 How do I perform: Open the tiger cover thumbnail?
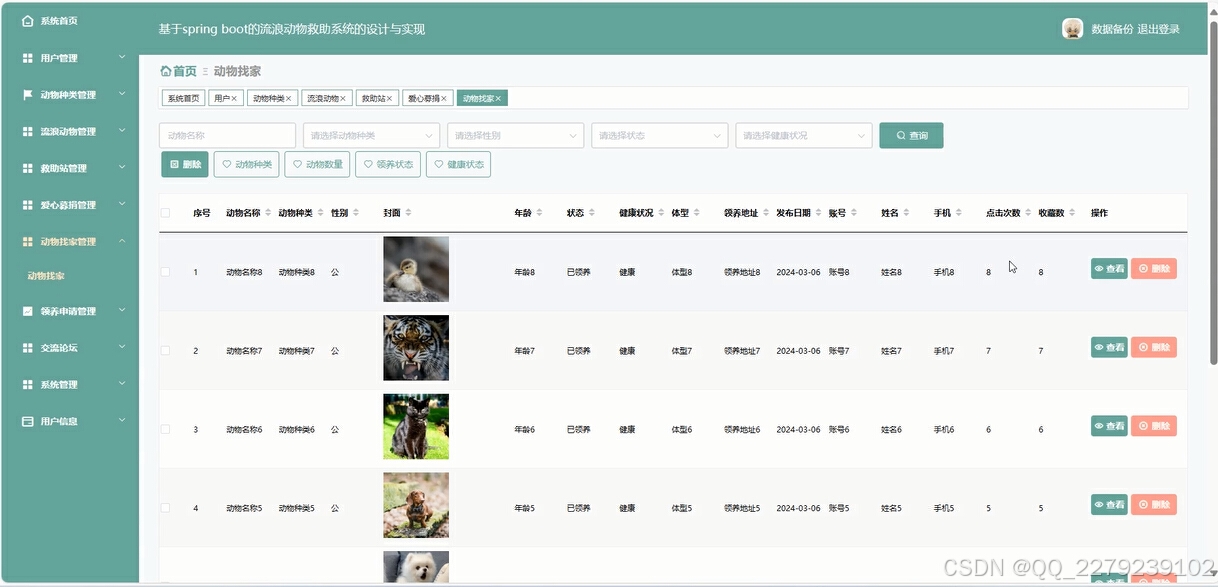click(416, 348)
